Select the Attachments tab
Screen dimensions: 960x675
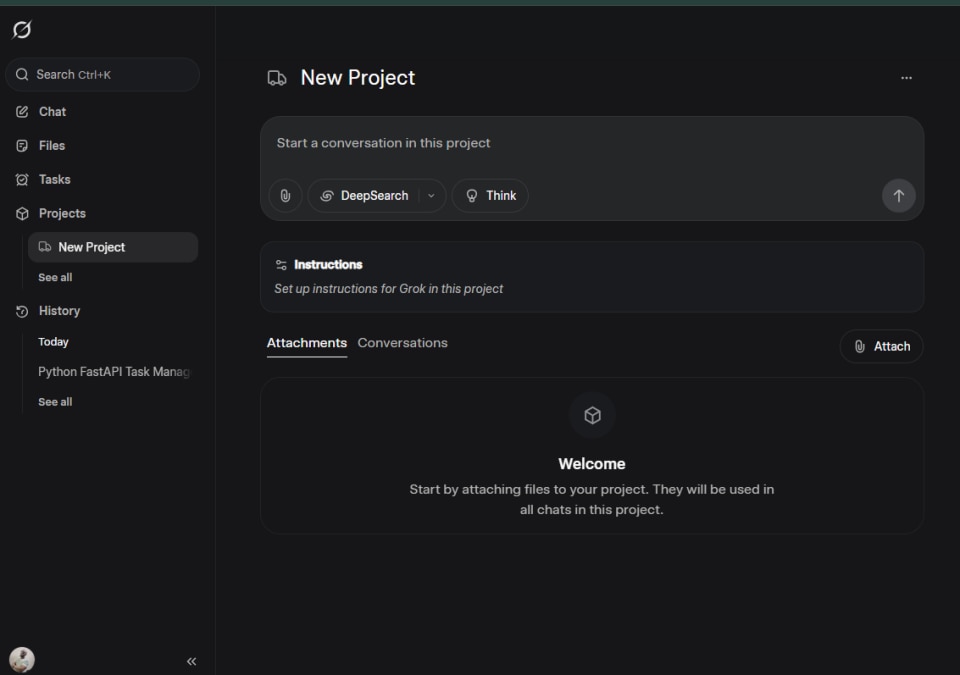[x=306, y=343]
